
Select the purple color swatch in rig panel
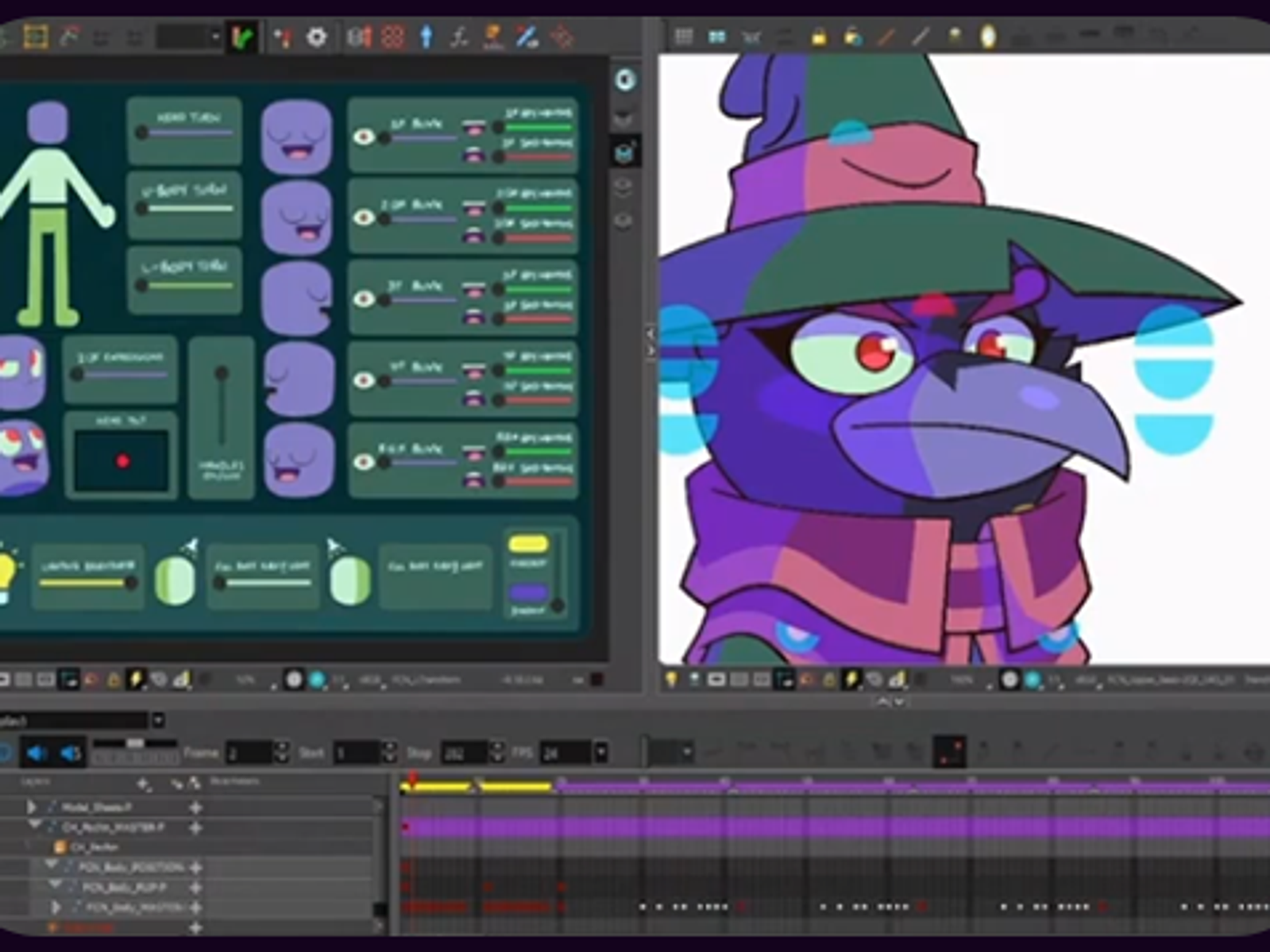[528, 592]
